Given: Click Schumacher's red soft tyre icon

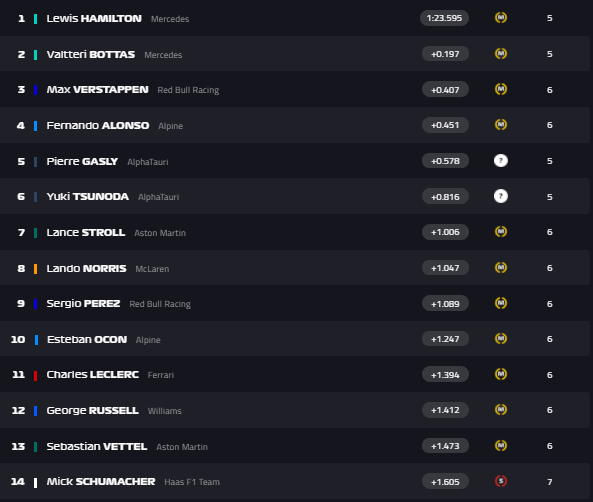Looking at the screenshot, I should coord(501,481).
